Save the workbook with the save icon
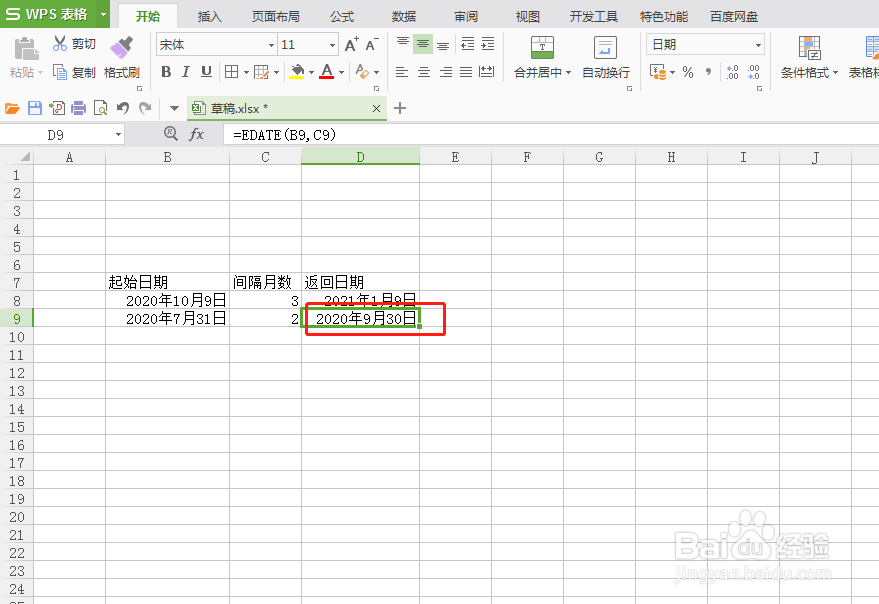The image size is (879, 604). (x=33, y=107)
